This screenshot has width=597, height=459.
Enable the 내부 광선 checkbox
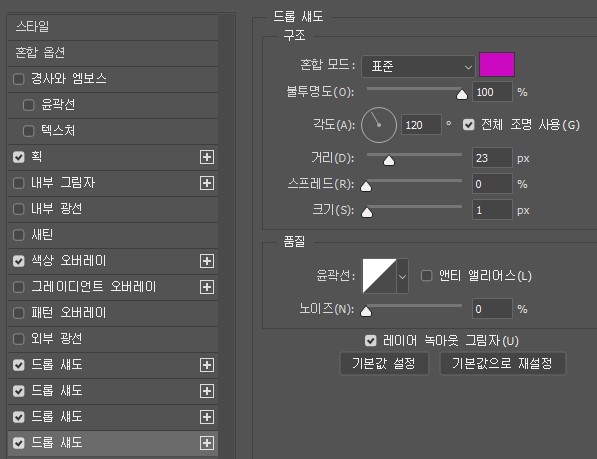(19, 209)
